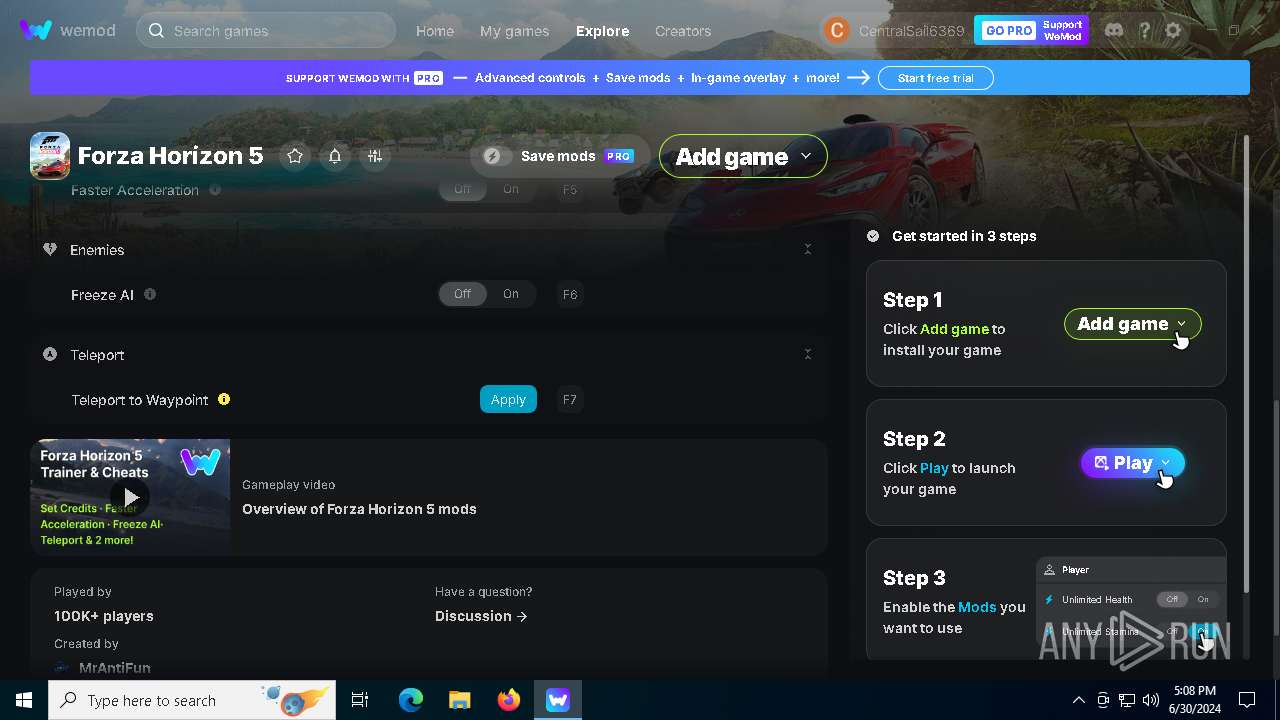Viewport: 1280px width, 720px height.
Task: Click the Search games input field
Action: (266, 30)
